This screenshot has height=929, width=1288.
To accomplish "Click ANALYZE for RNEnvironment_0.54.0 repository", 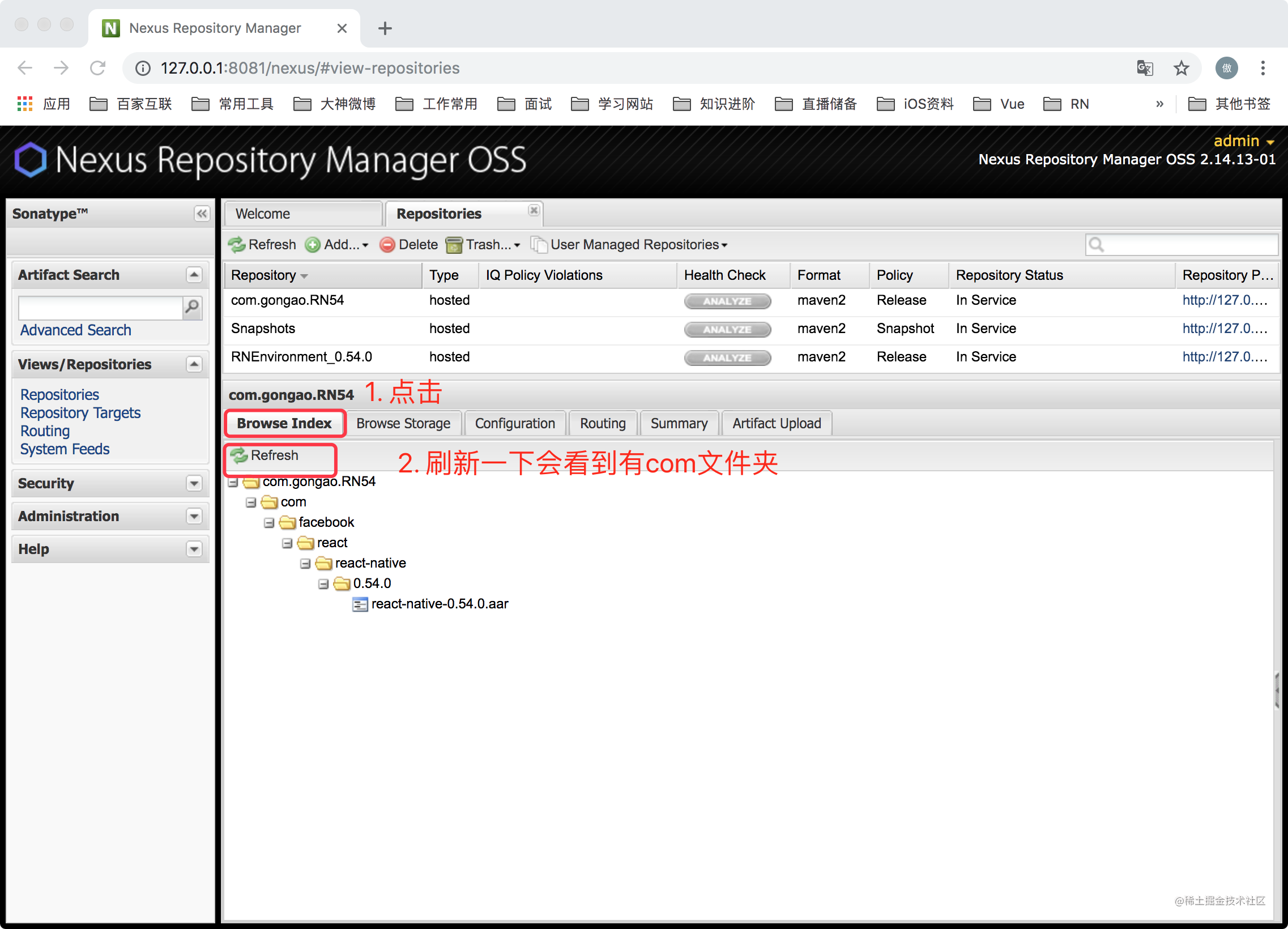I will point(727,358).
